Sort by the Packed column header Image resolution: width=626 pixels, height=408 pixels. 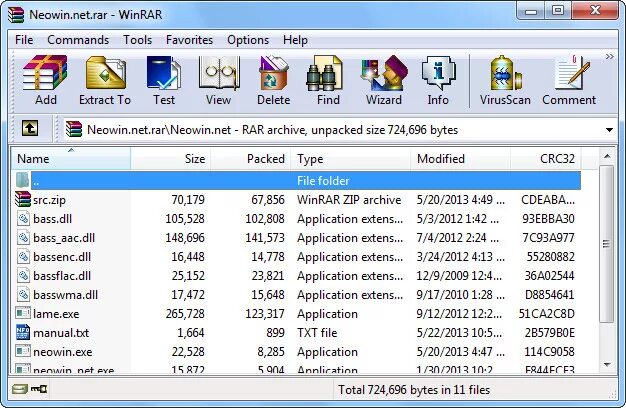pyautogui.click(x=251, y=158)
